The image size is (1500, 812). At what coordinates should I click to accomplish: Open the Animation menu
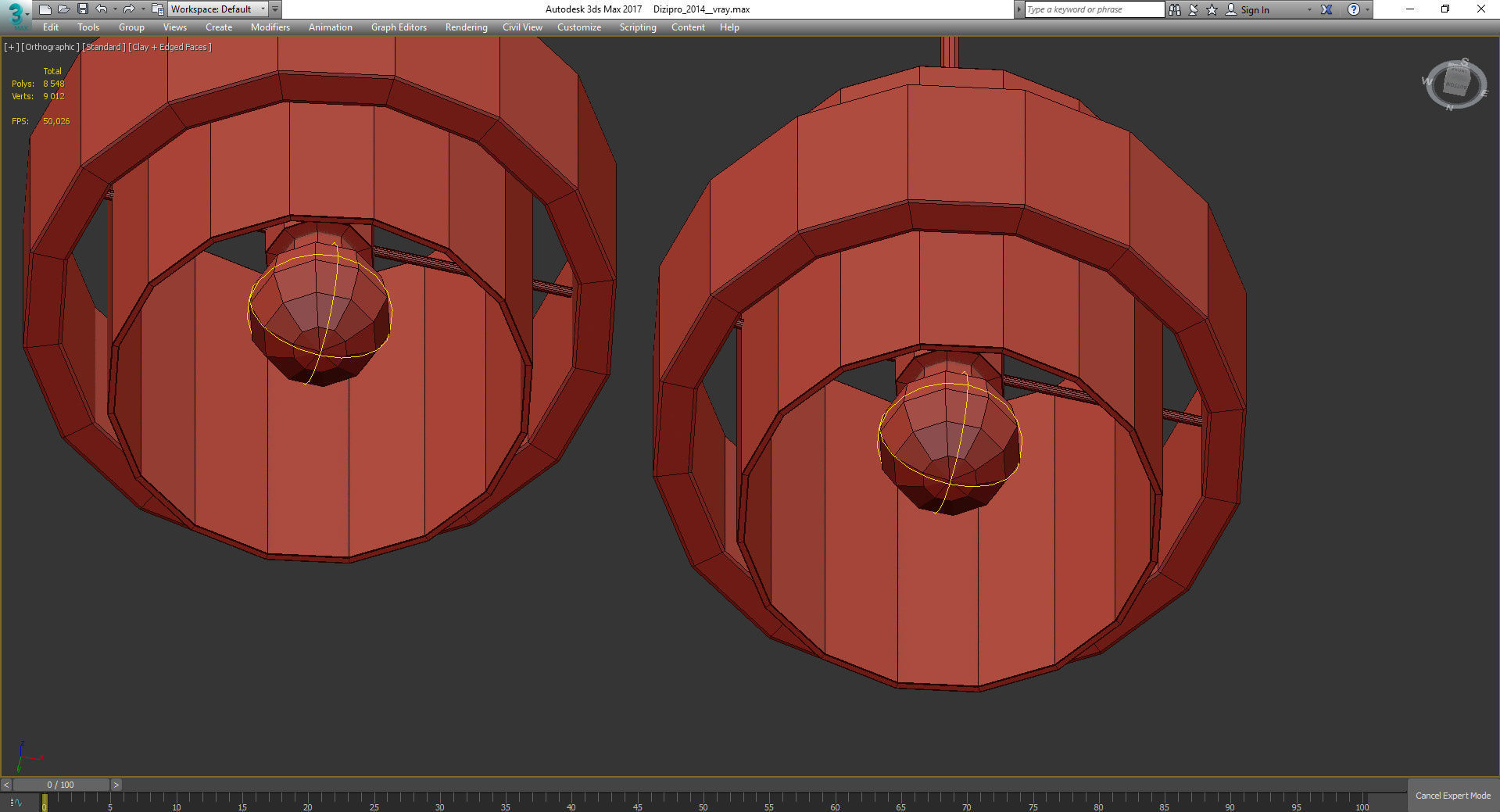click(x=331, y=27)
